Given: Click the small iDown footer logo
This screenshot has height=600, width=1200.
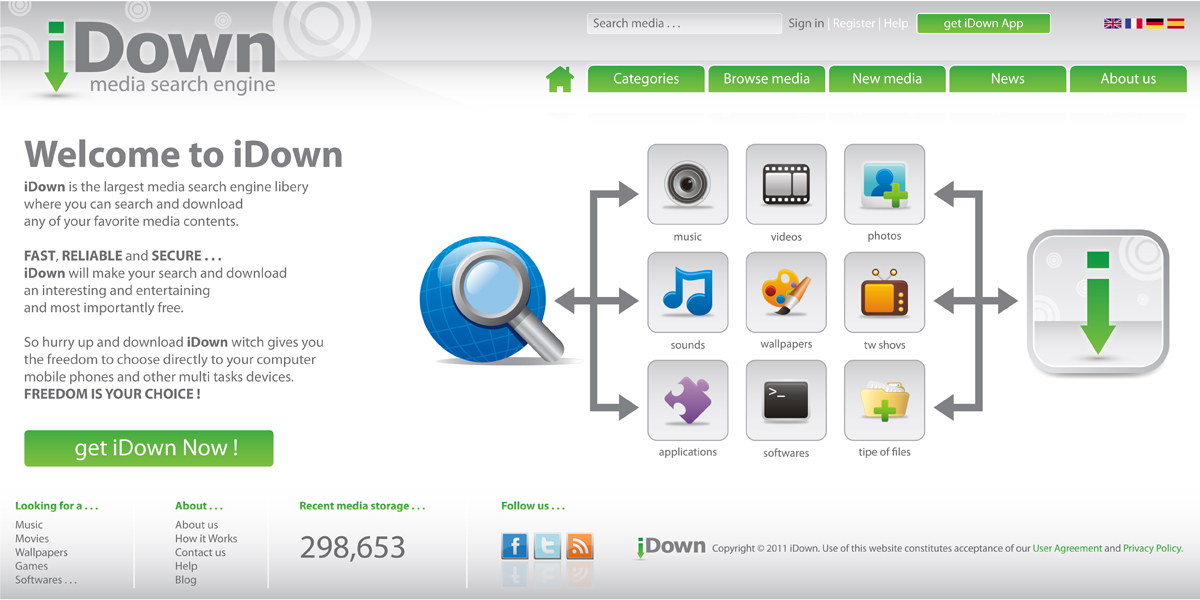Looking at the screenshot, I should (x=670, y=546).
